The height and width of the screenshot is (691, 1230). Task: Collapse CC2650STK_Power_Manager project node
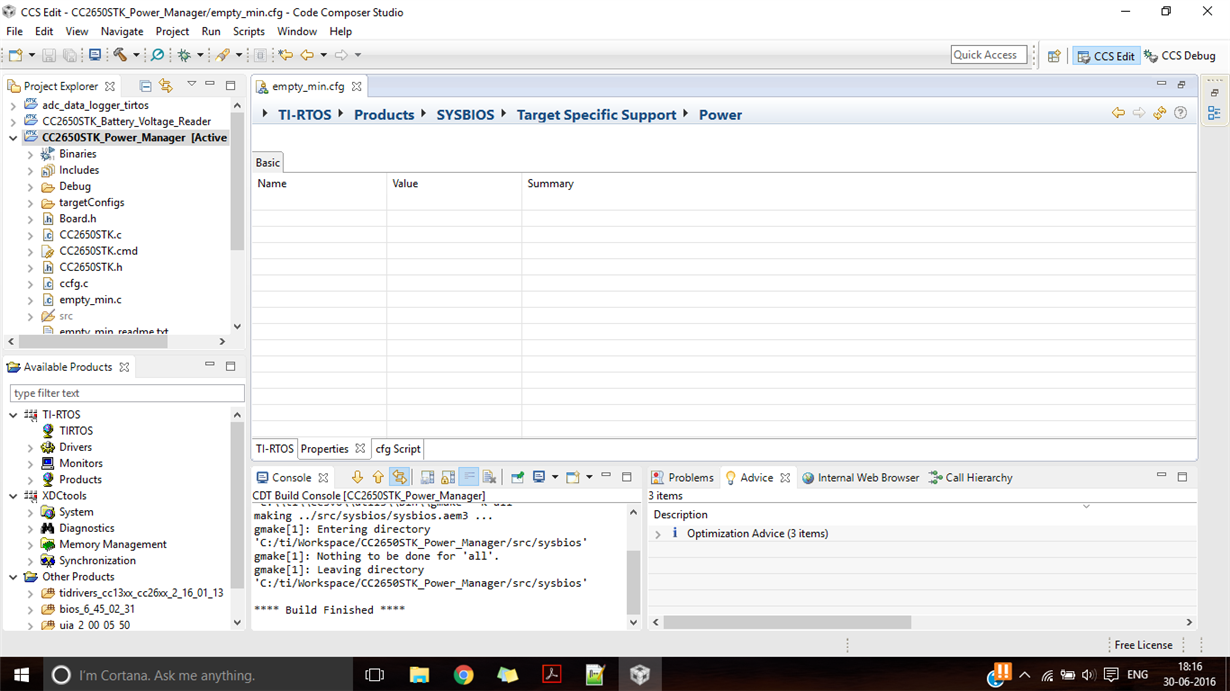tap(13, 138)
